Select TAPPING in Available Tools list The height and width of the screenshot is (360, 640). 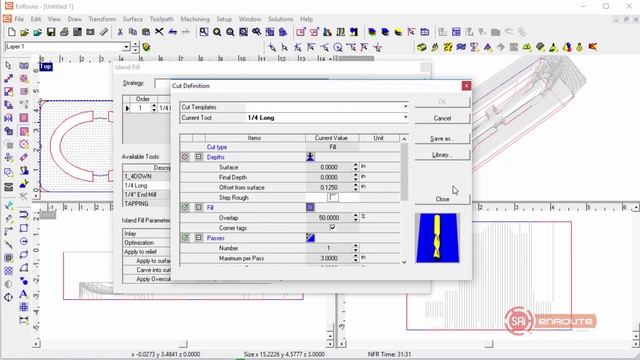[147, 203]
